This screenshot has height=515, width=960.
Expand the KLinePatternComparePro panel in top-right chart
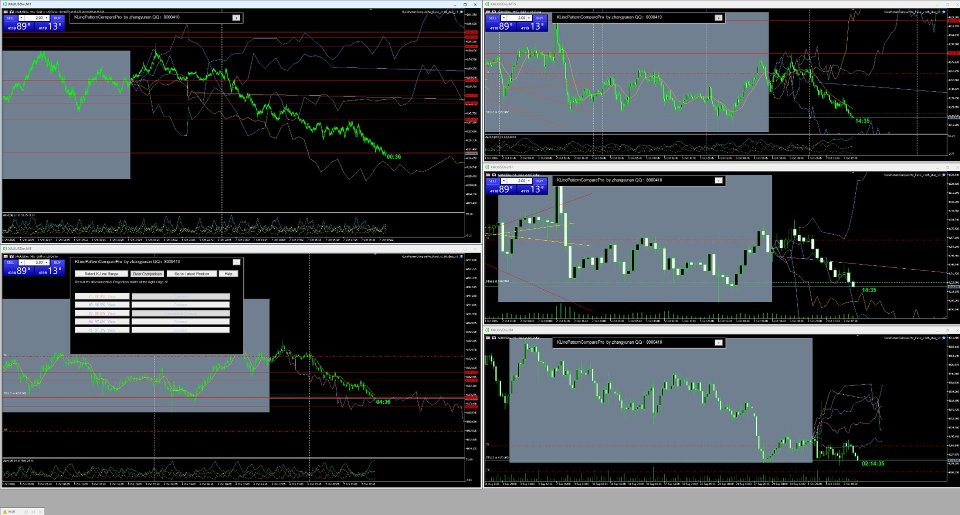pos(719,18)
